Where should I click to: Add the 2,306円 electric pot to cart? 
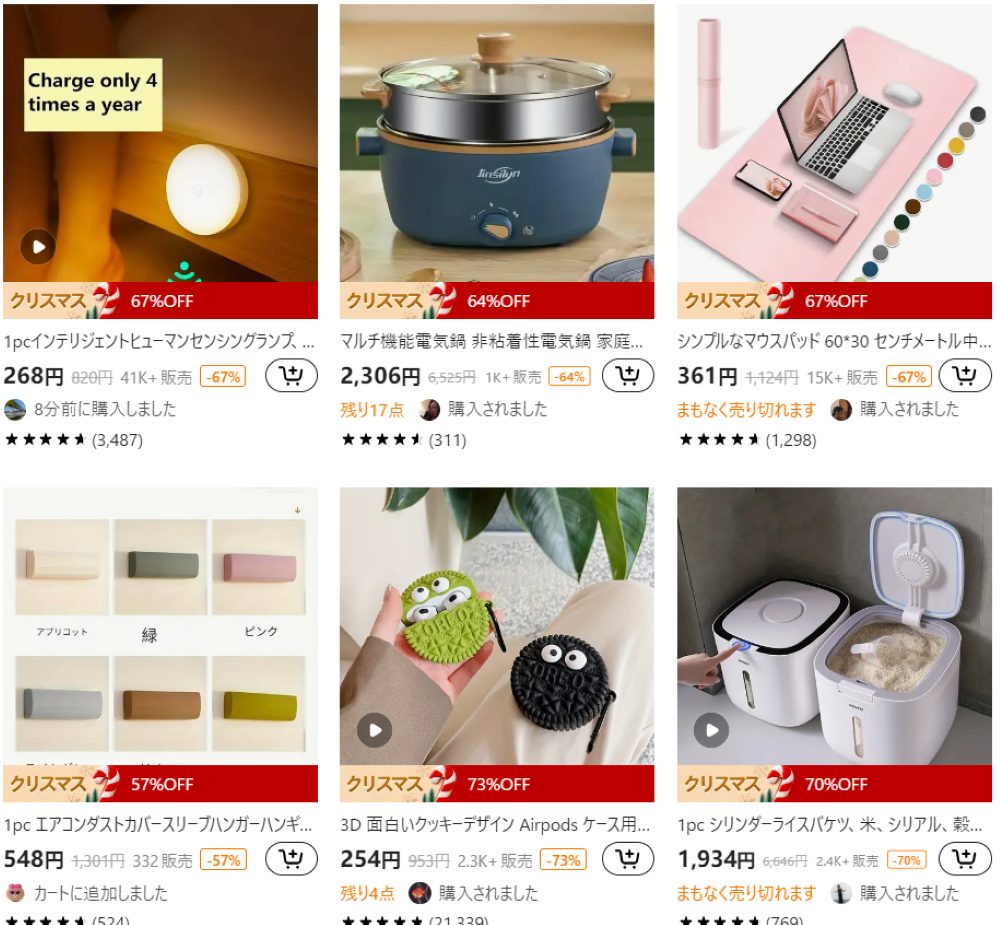[x=628, y=375]
